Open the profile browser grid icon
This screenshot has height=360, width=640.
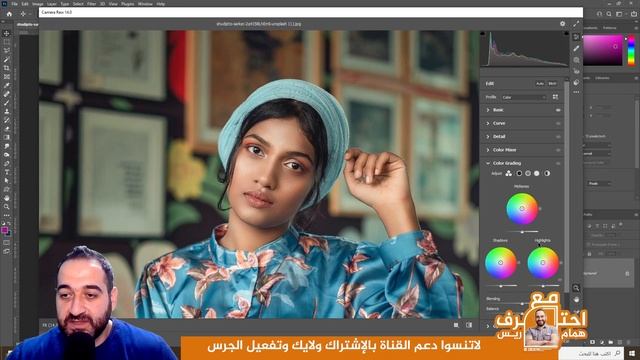coord(555,97)
